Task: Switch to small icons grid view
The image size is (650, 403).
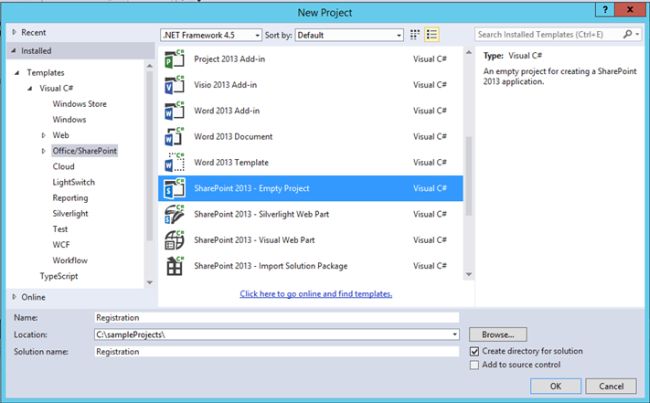Action: [x=415, y=35]
